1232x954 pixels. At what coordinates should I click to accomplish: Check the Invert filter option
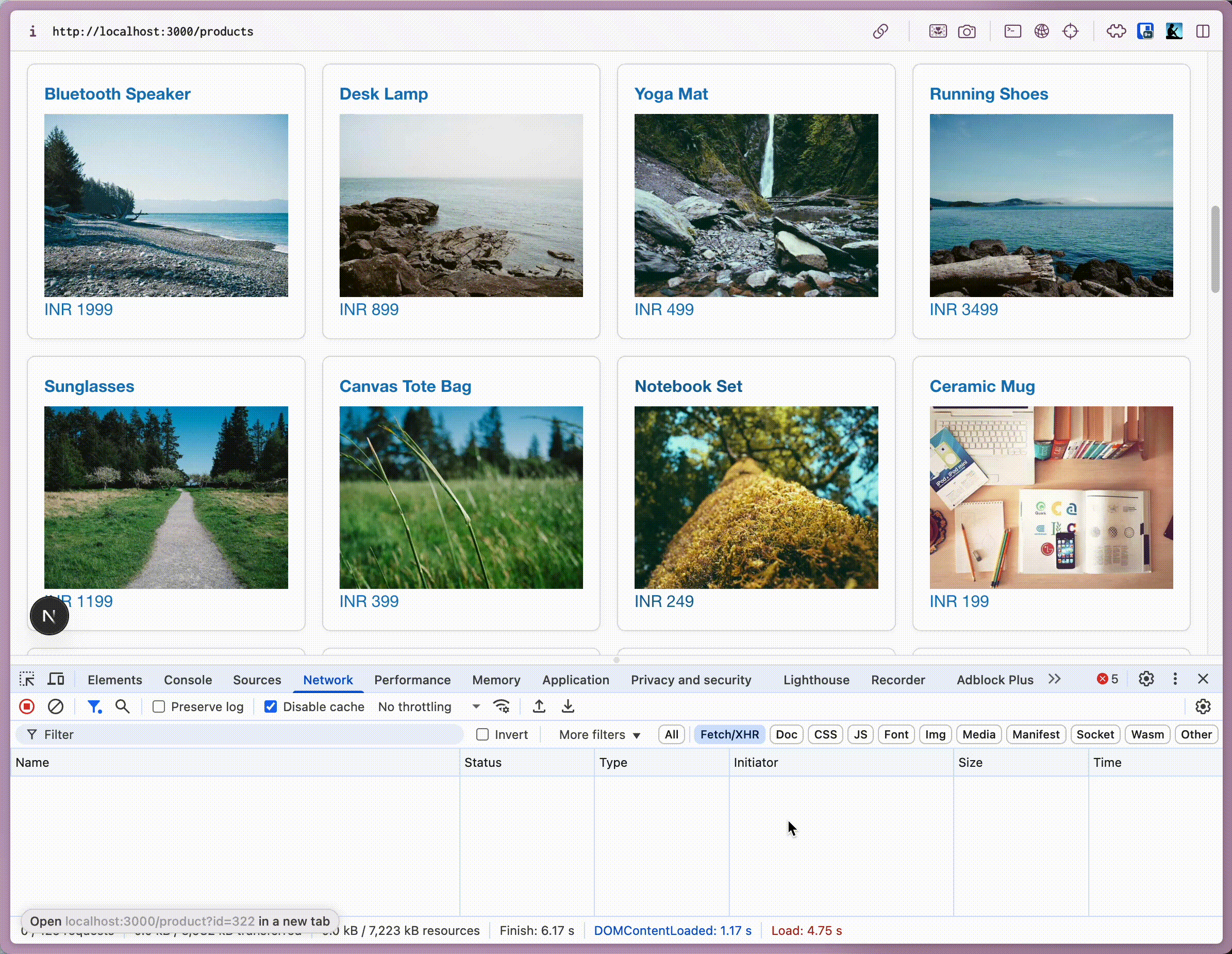tap(484, 734)
